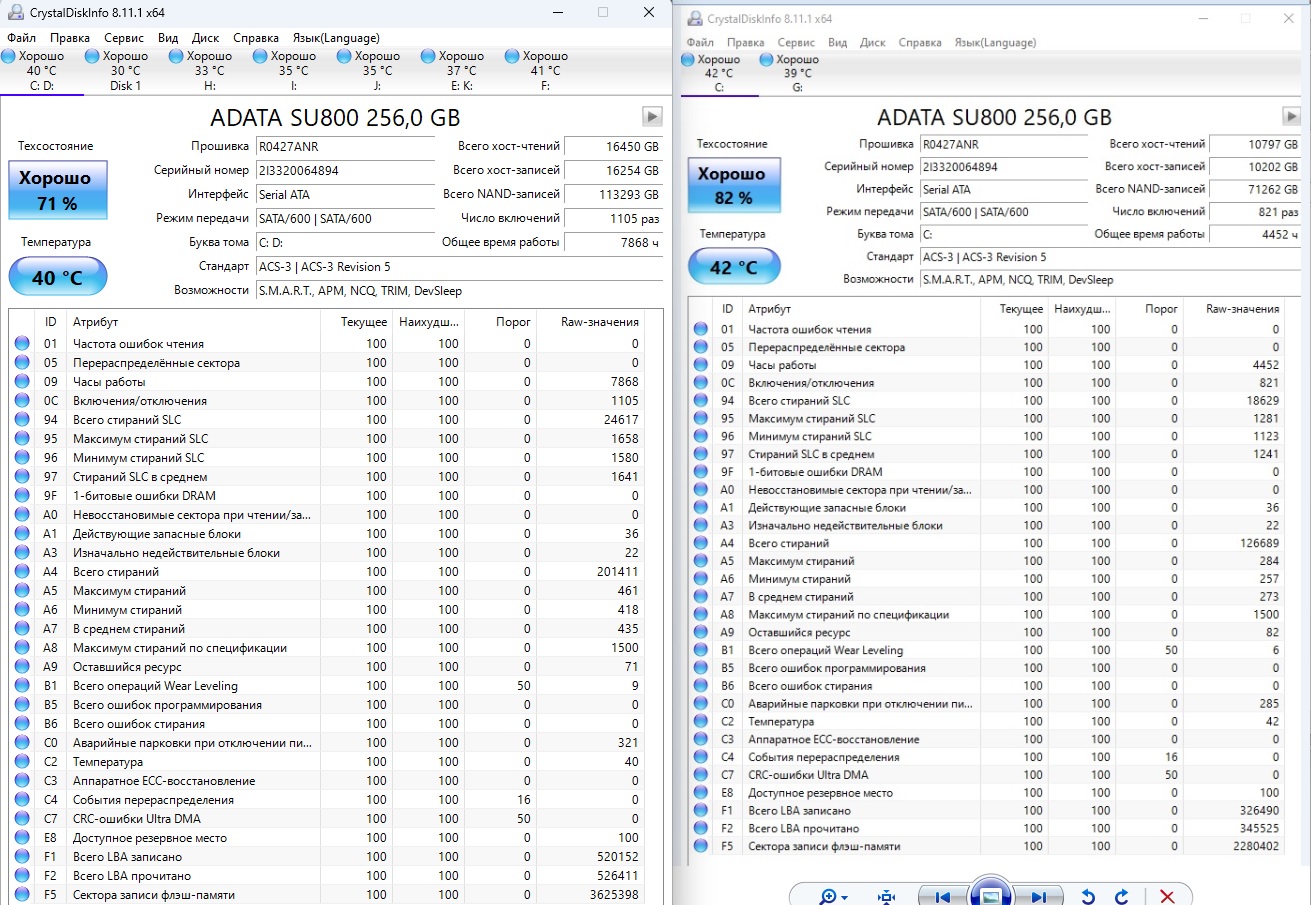The image size is (1311, 905).
Task: Click health status Хорошо 71 % button
Action: tap(57, 191)
